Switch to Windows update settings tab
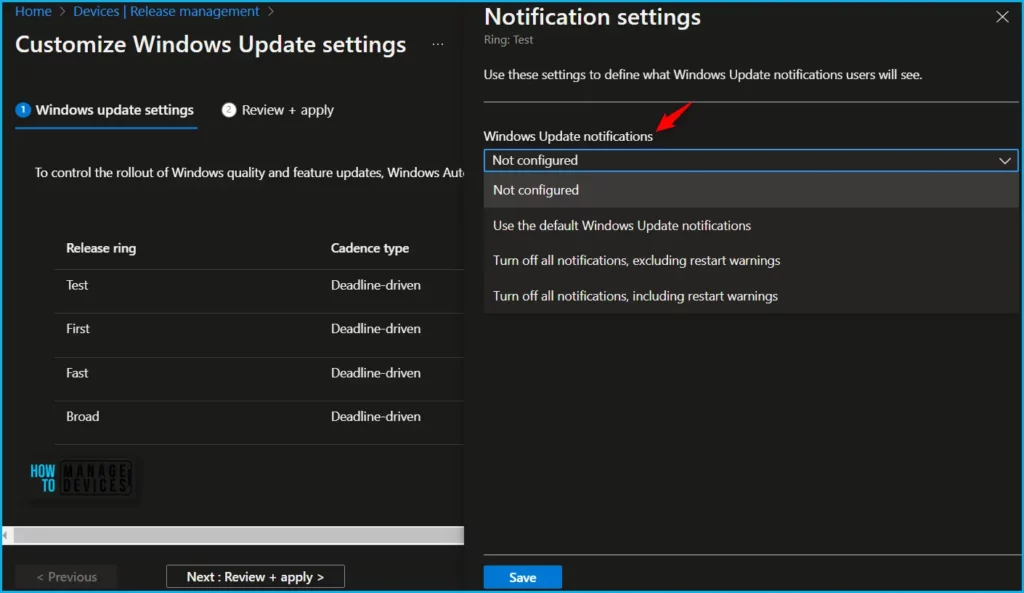Image resolution: width=1024 pixels, height=593 pixels. pos(106,110)
